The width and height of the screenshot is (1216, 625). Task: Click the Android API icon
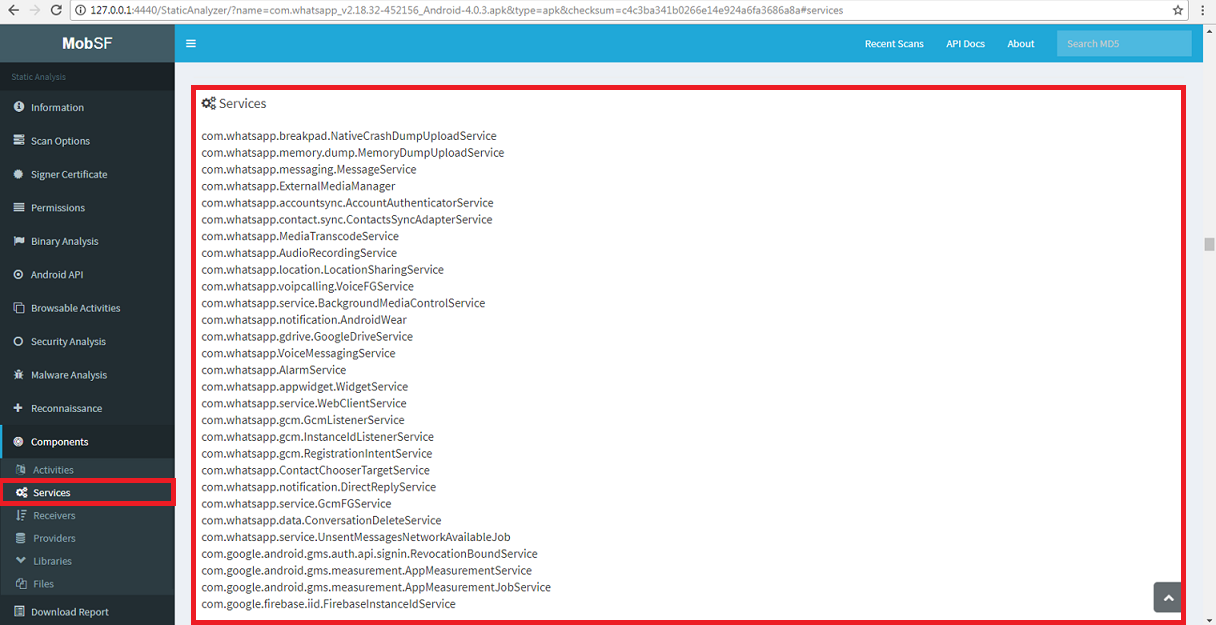19,274
